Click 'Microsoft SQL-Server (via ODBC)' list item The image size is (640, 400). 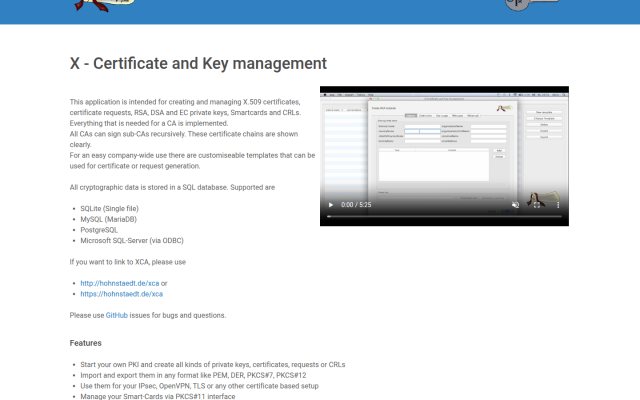(x=132, y=240)
